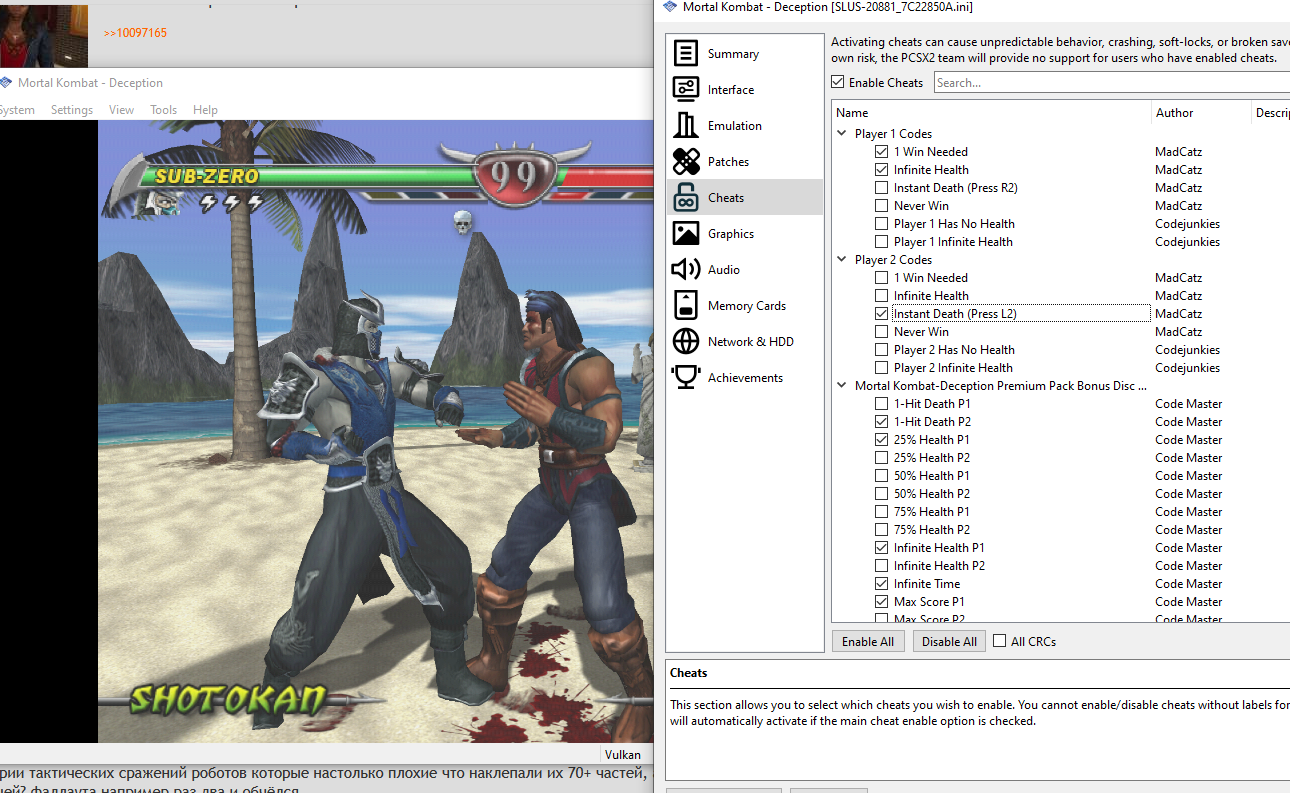Select the 75% Health P2 cheat name
Image resolution: width=1290 pixels, height=793 pixels.
point(932,530)
